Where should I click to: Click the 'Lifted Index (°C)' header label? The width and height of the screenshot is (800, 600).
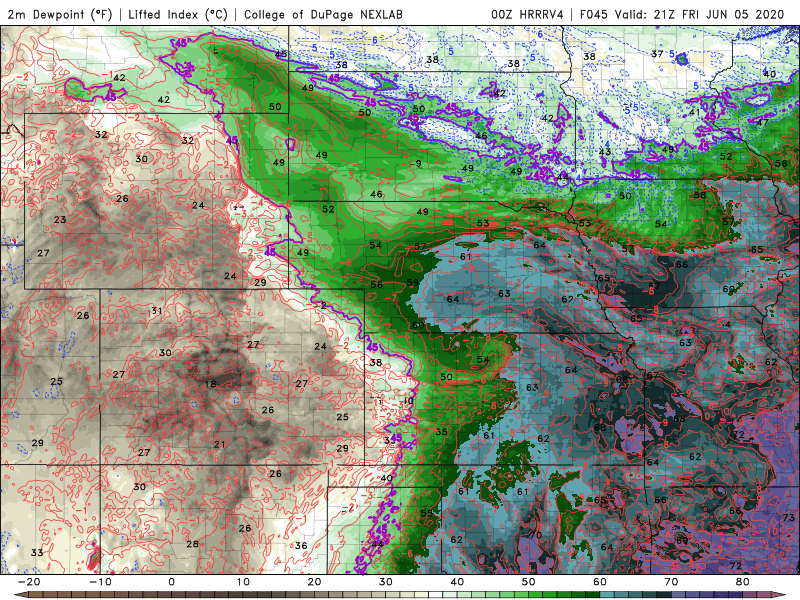point(178,14)
